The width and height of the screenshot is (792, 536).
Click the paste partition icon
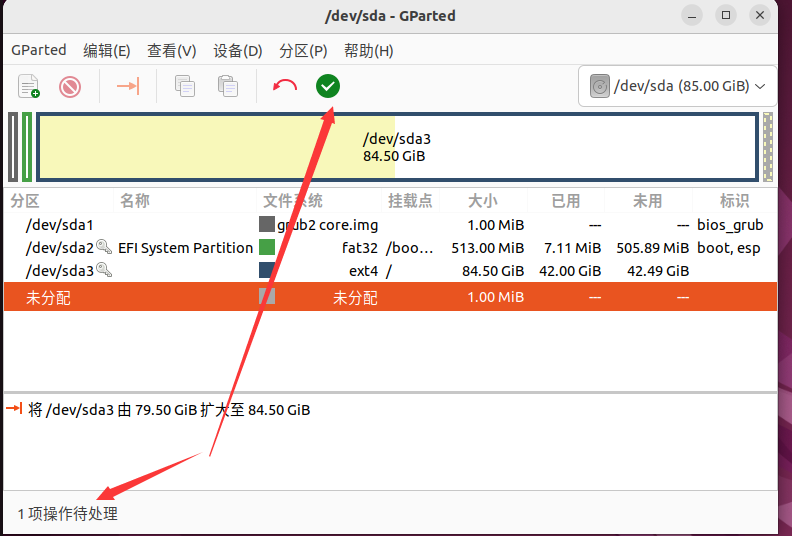(x=228, y=86)
